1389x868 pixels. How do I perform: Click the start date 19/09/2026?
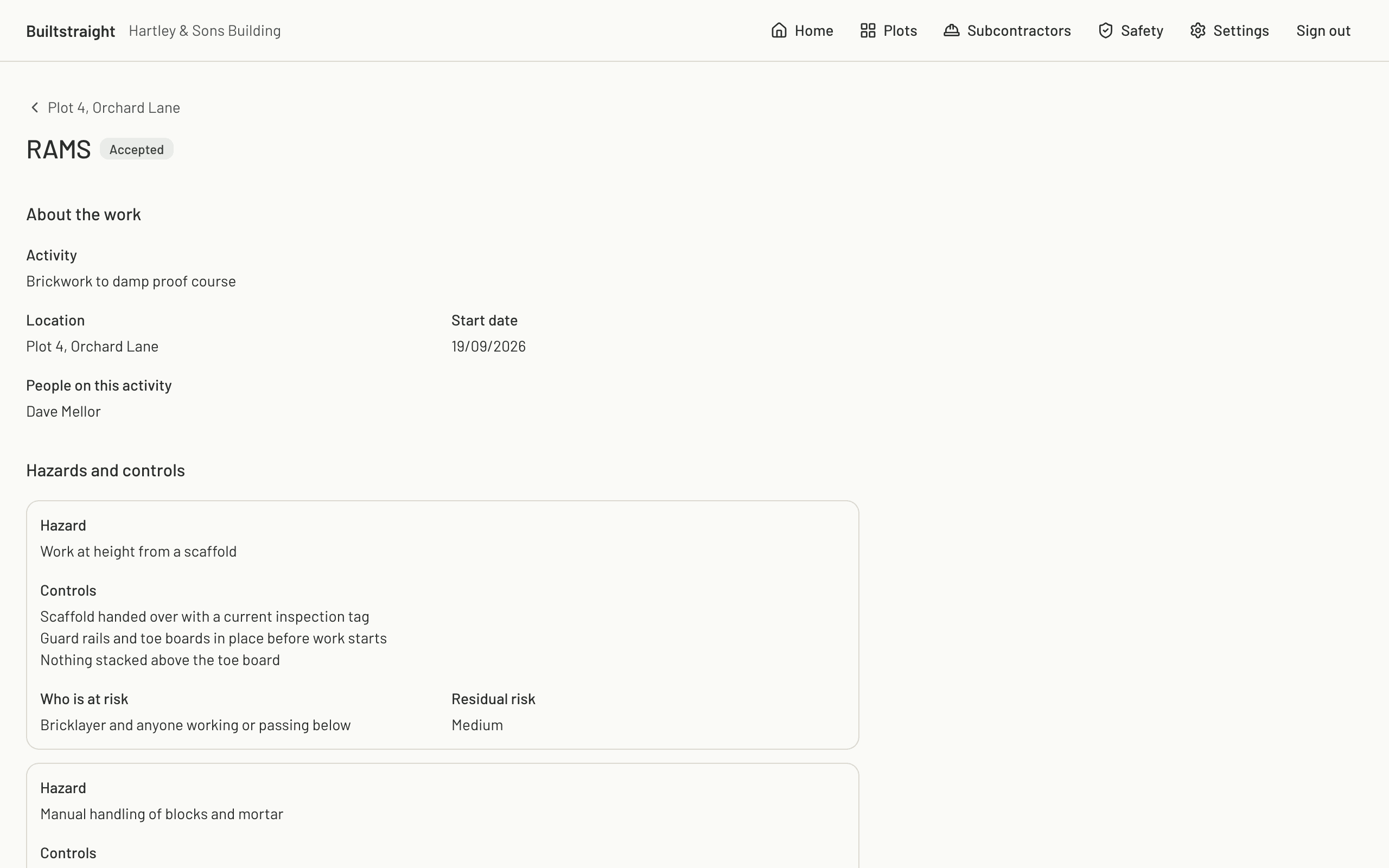click(x=488, y=346)
